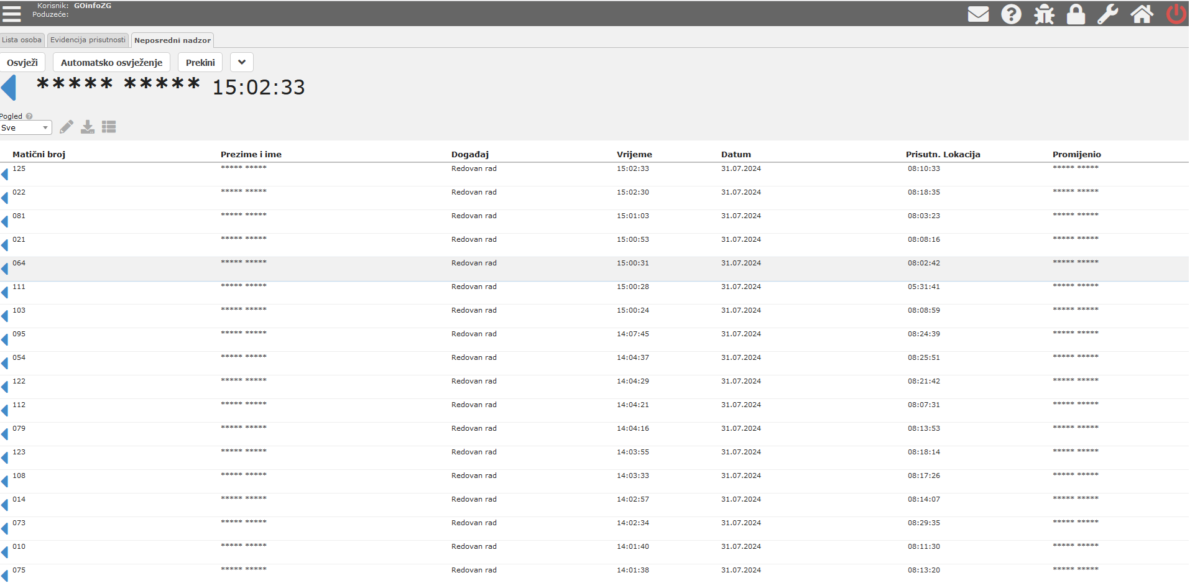1200x588 pixels.
Task: Click the large blue arrow beside the clock
Action: click(8, 87)
